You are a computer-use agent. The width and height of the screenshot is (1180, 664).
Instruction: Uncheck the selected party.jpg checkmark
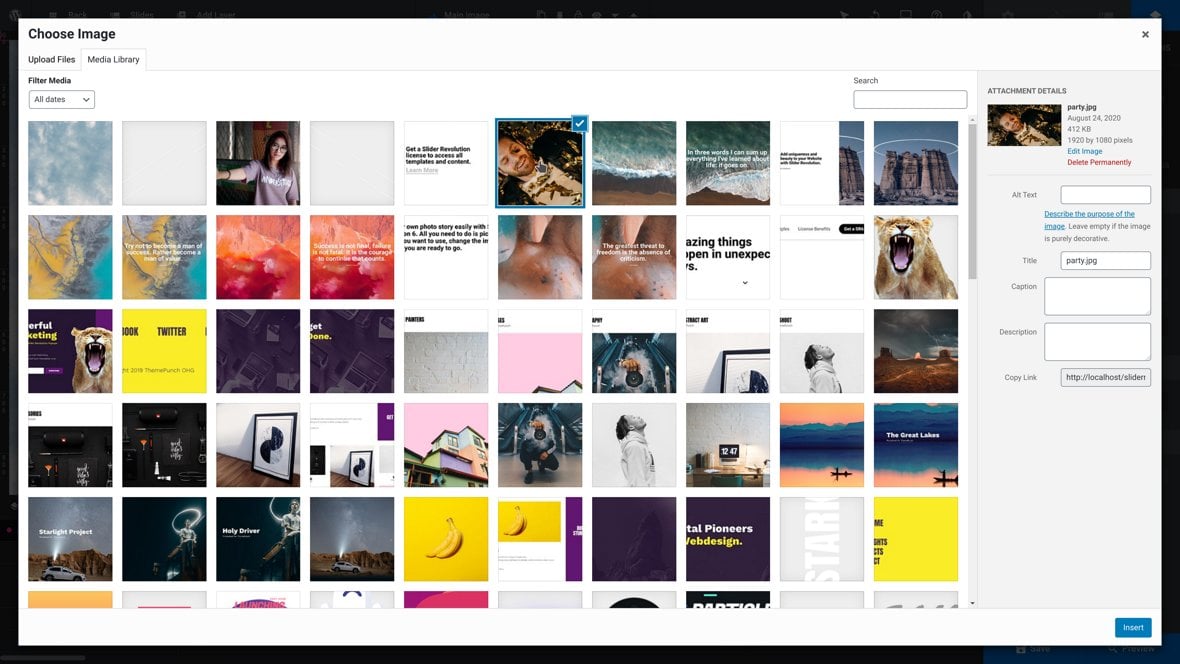579,123
